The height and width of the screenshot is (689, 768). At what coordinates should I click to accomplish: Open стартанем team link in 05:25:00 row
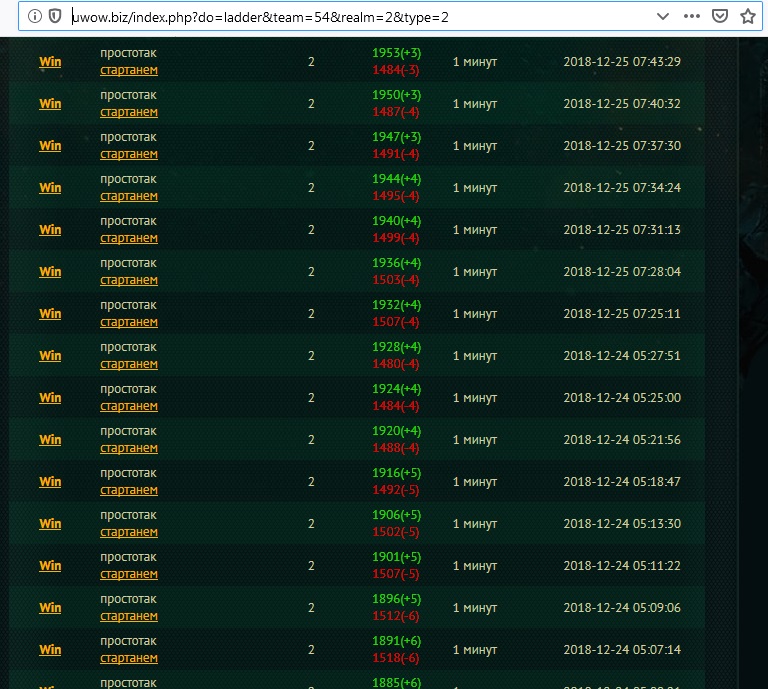(x=129, y=407)
